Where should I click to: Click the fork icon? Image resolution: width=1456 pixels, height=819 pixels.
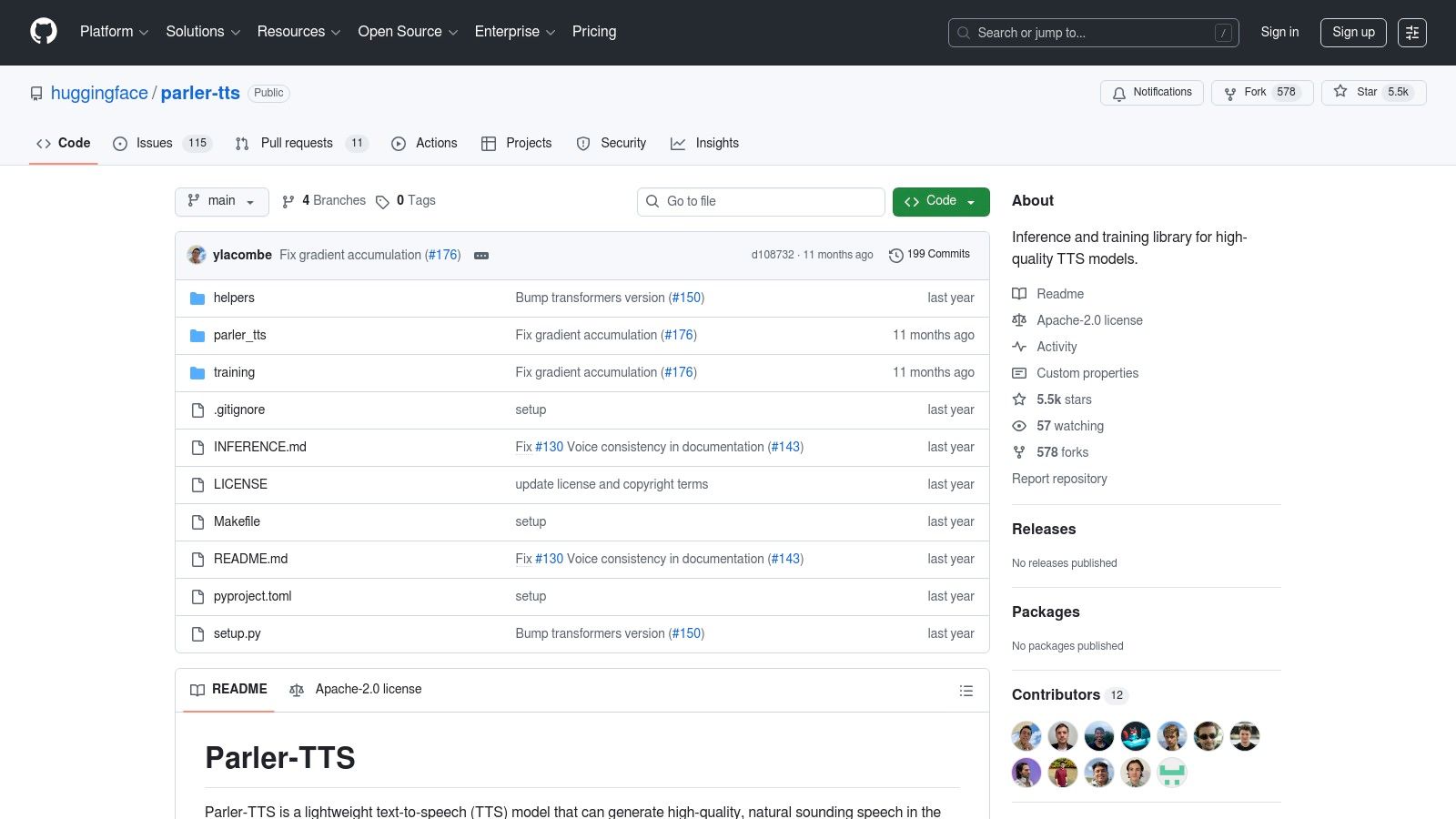[x=1230, y=92]
